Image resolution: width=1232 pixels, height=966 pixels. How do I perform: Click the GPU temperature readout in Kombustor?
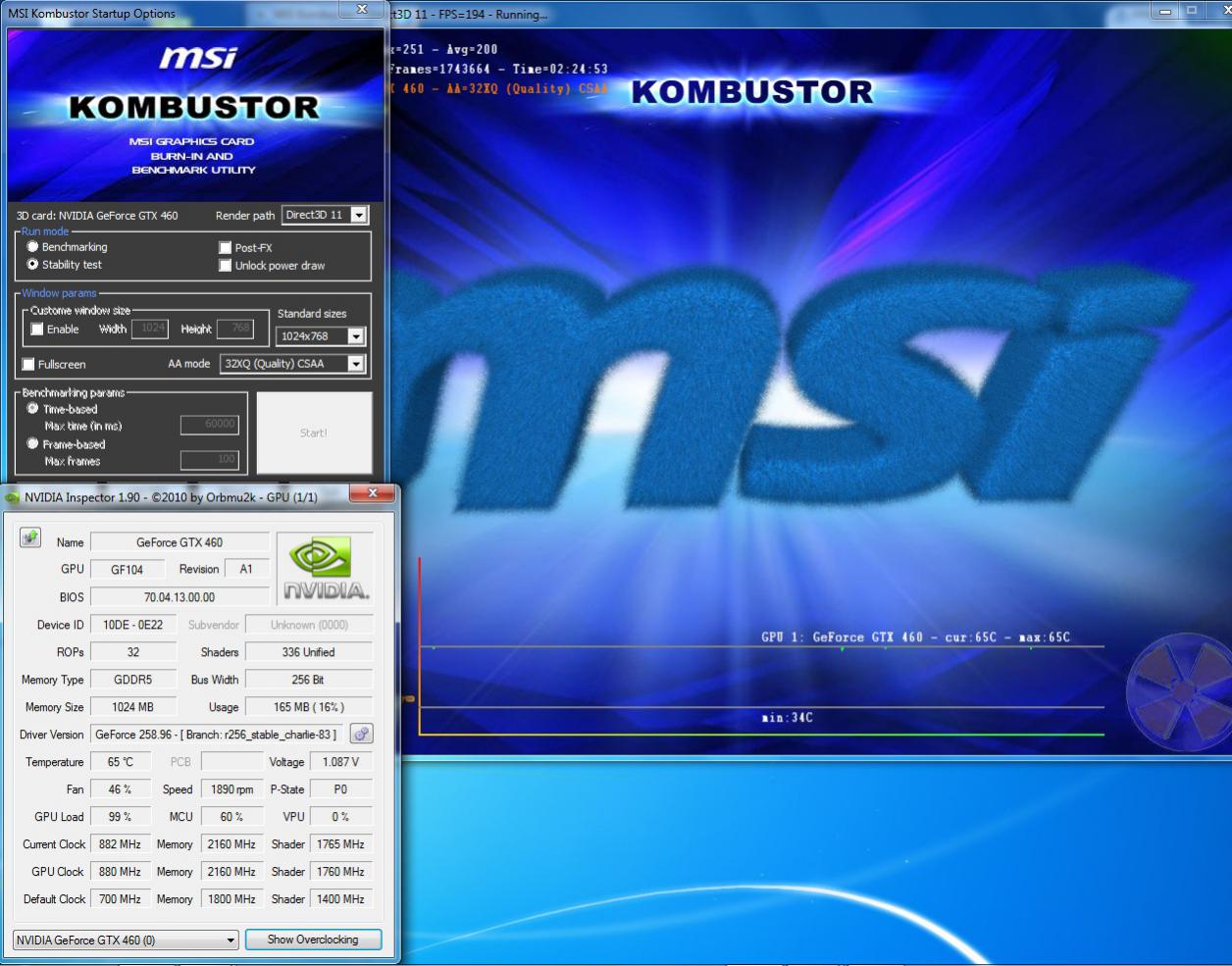915,637
